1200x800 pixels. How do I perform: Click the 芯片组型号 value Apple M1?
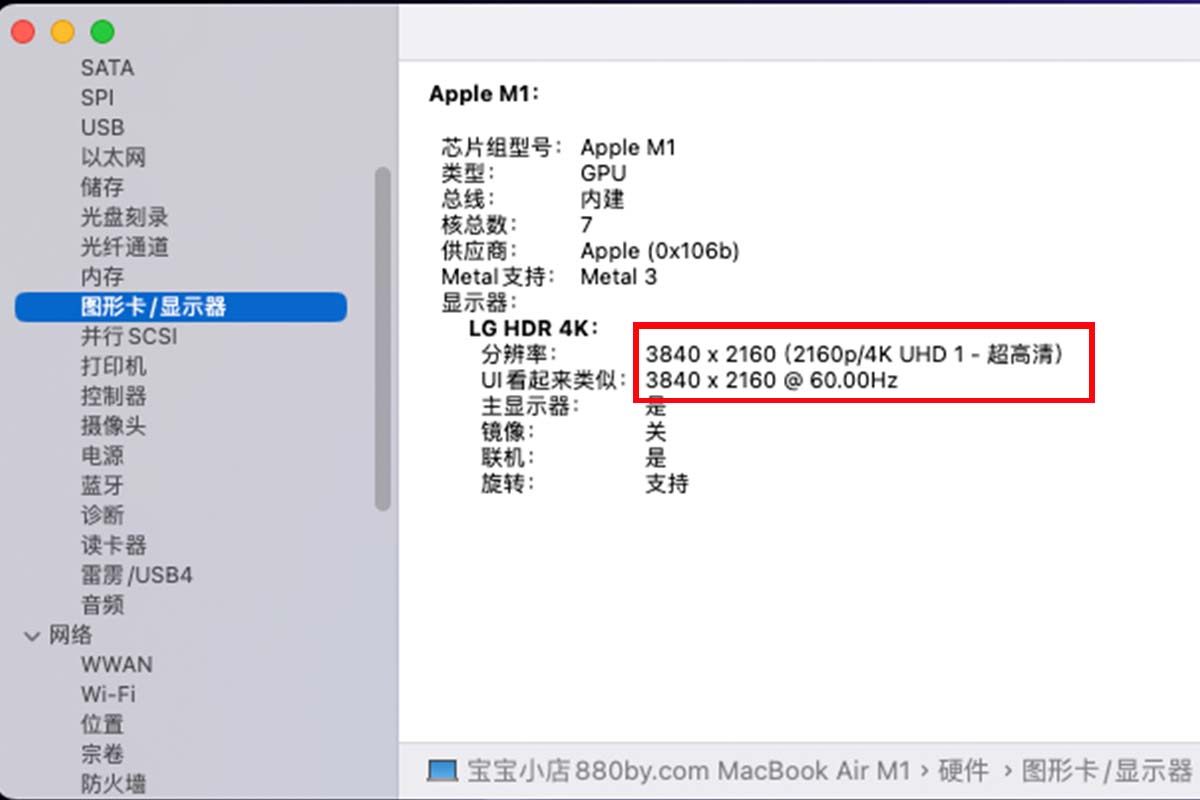(628, 147)
